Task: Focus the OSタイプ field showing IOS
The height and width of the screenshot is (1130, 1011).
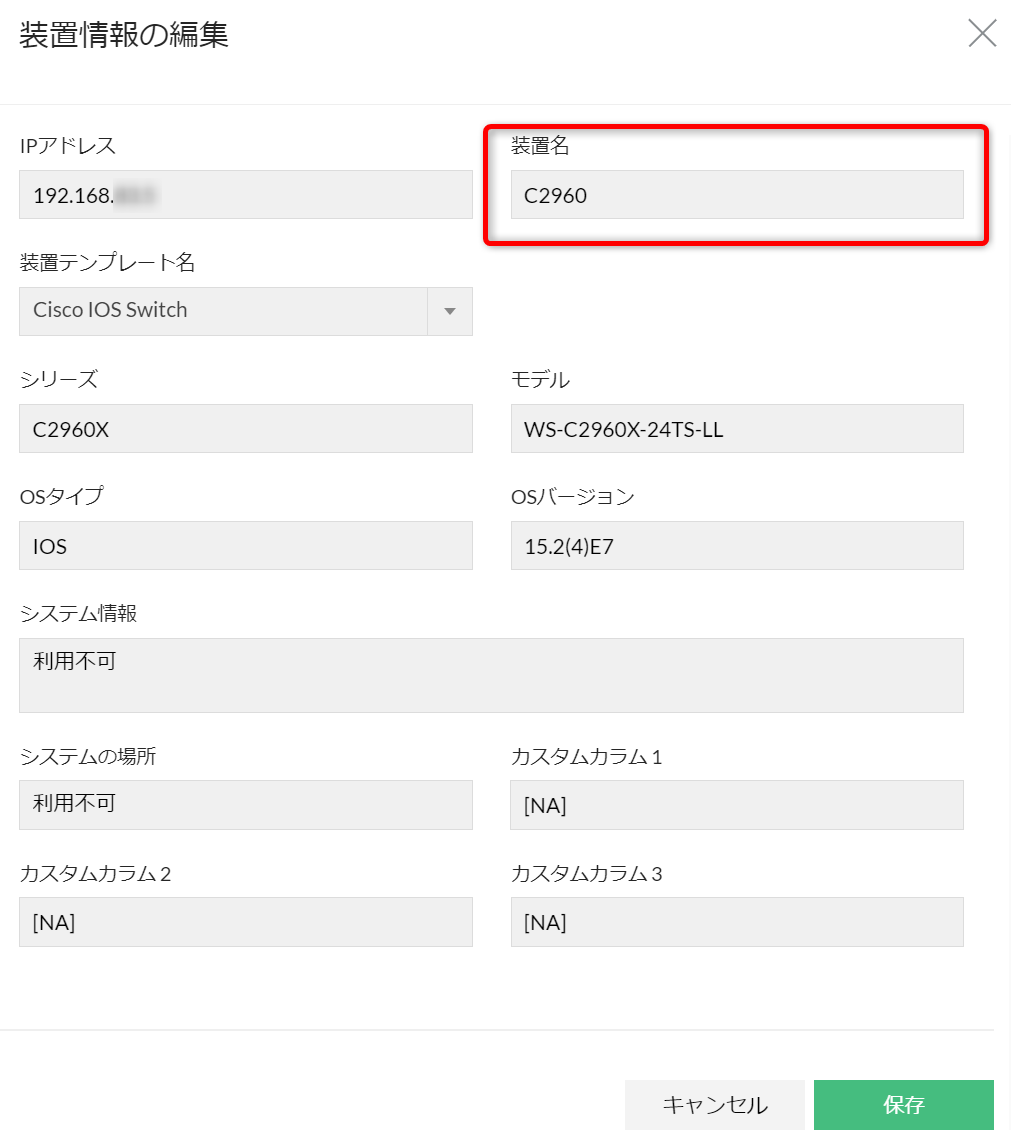Action: point(245,546)
